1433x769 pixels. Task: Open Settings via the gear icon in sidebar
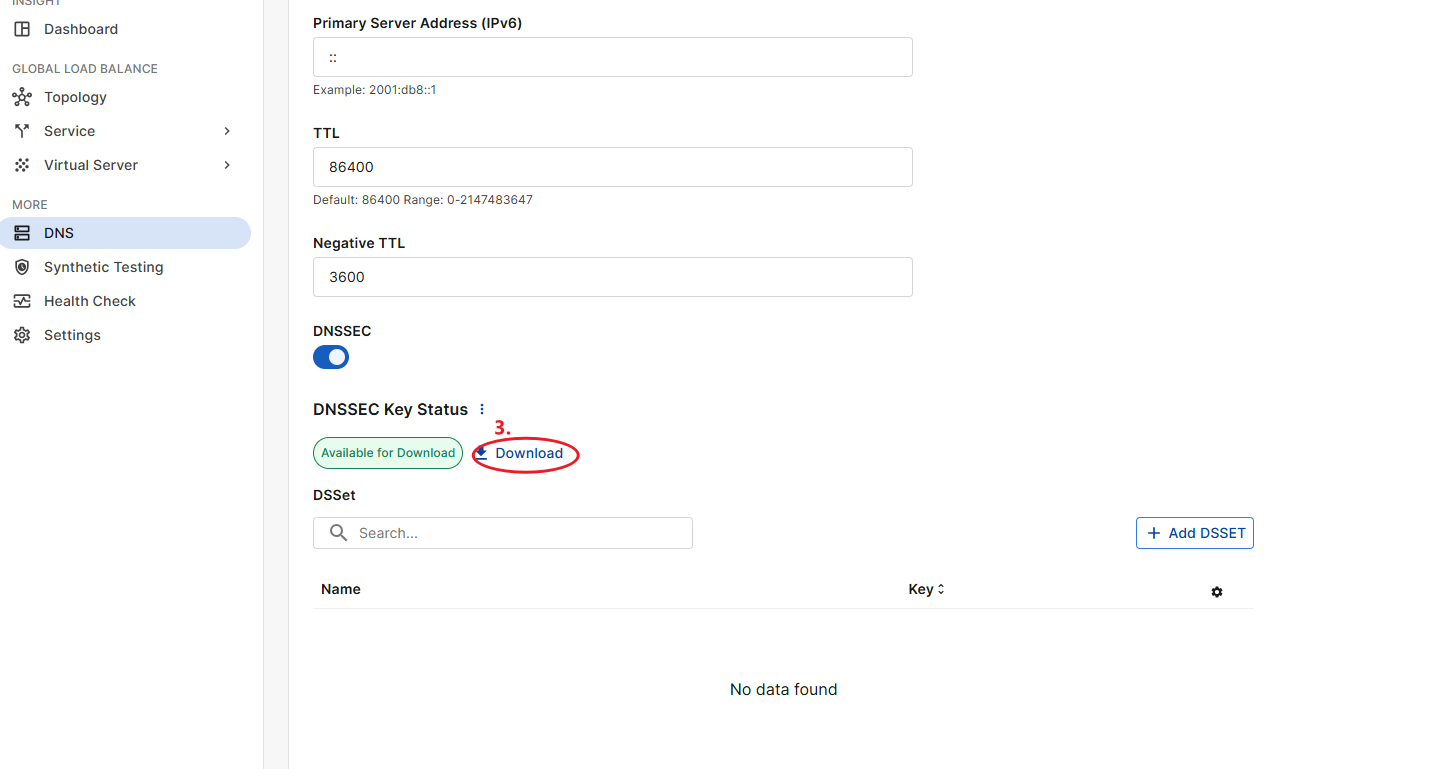[x=22, y=335]
